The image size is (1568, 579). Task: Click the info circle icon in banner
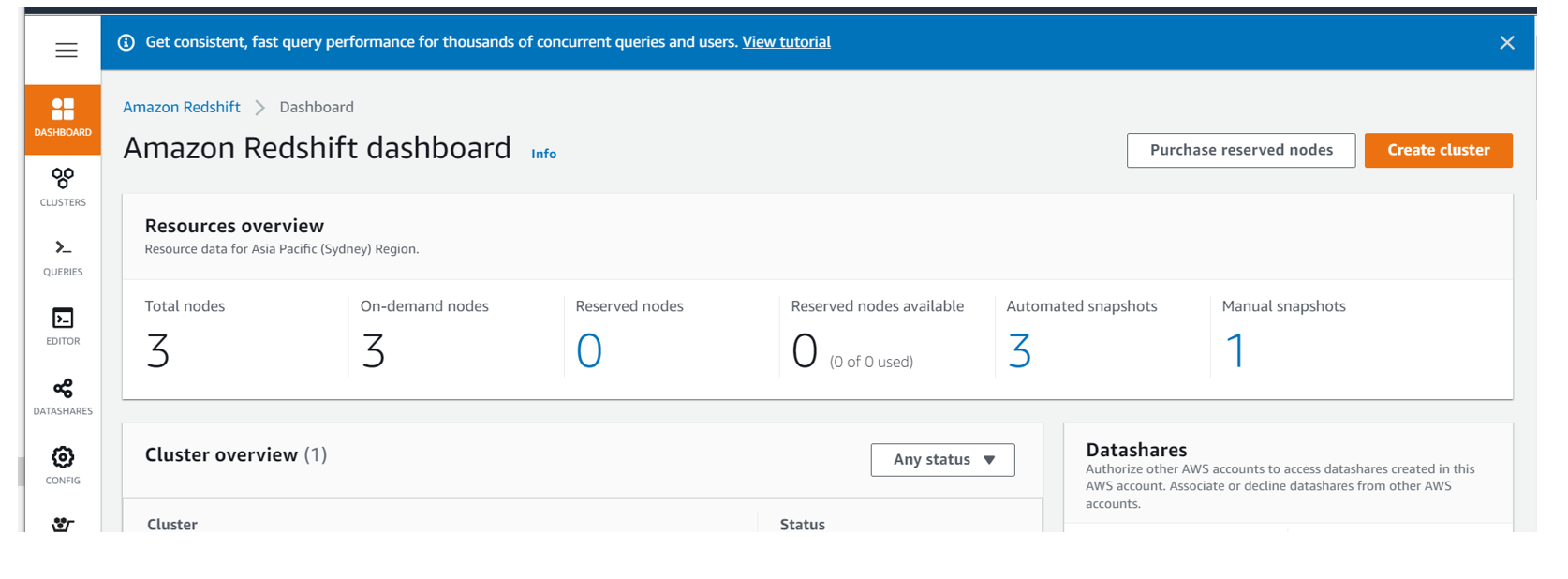pos(126,42)
